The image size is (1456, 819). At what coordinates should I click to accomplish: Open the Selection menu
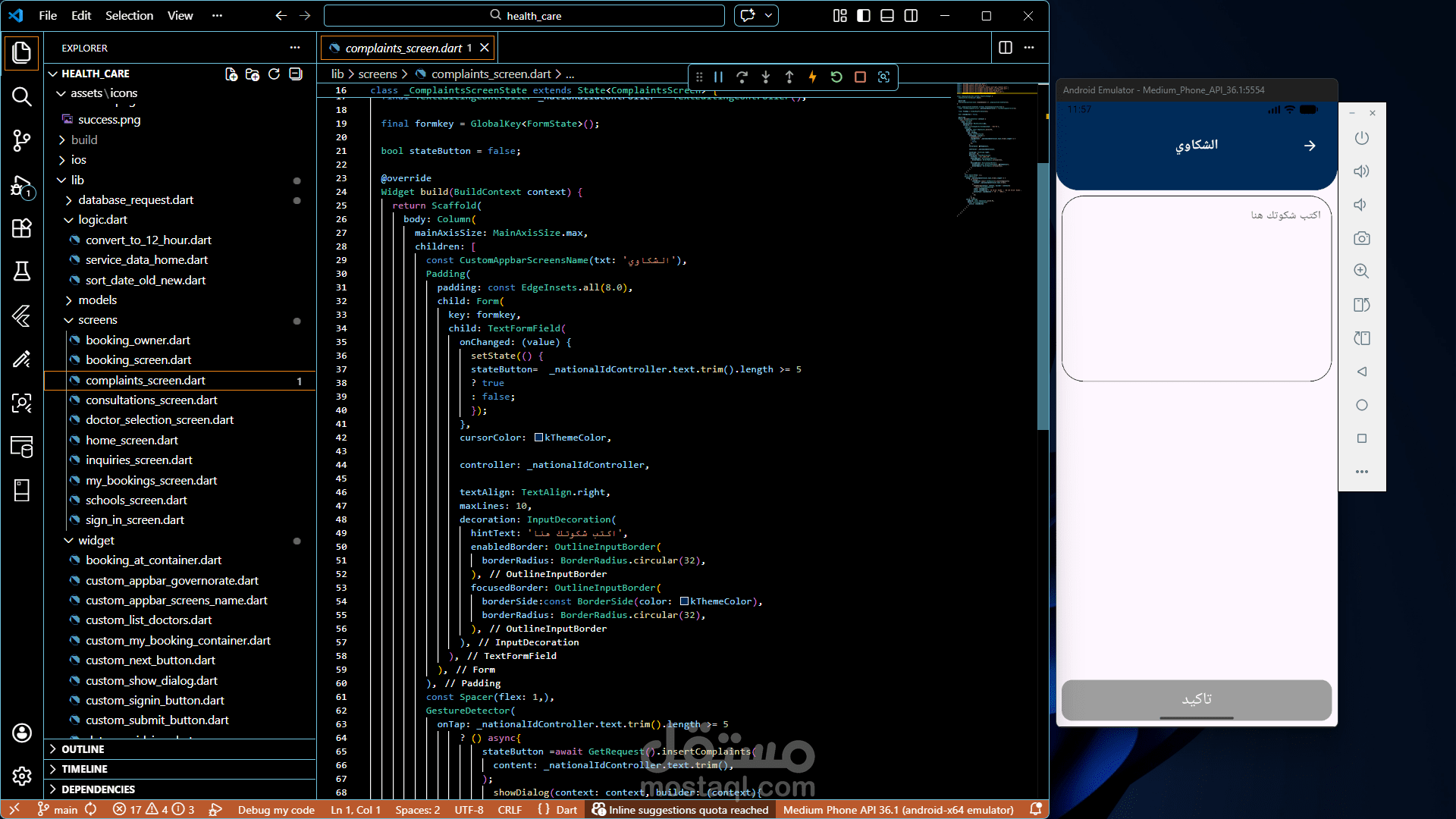coord(129,15)
